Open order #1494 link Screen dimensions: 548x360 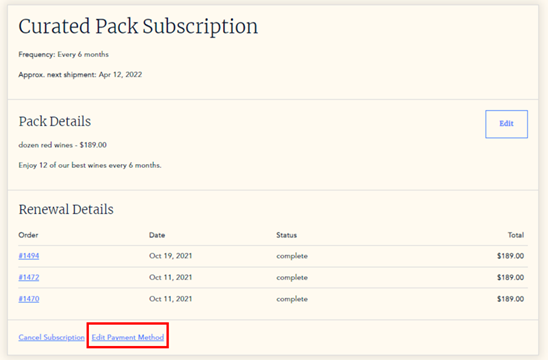pos(29,256)
